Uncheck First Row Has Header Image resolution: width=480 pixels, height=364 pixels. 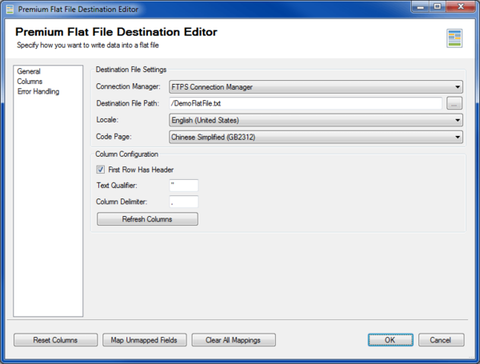100,170
